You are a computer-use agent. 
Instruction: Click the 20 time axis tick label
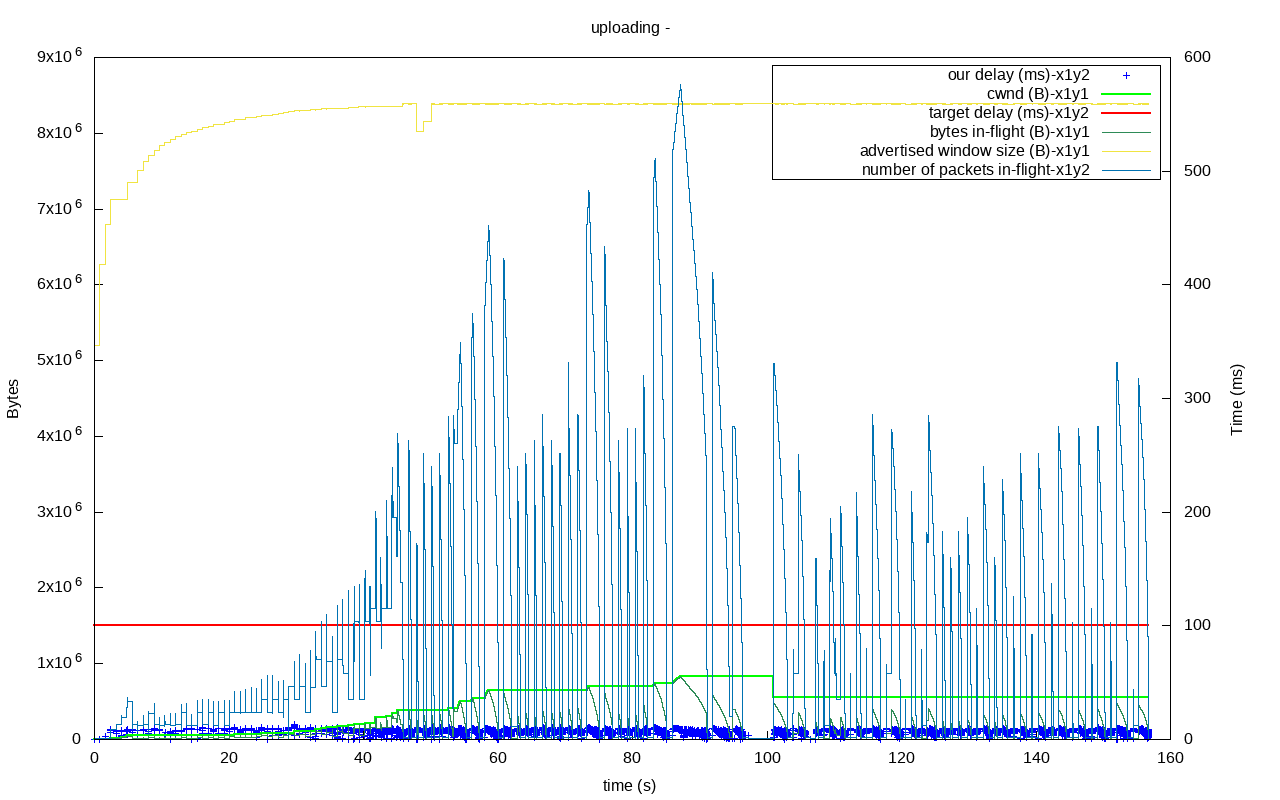[x=229, y=758]
